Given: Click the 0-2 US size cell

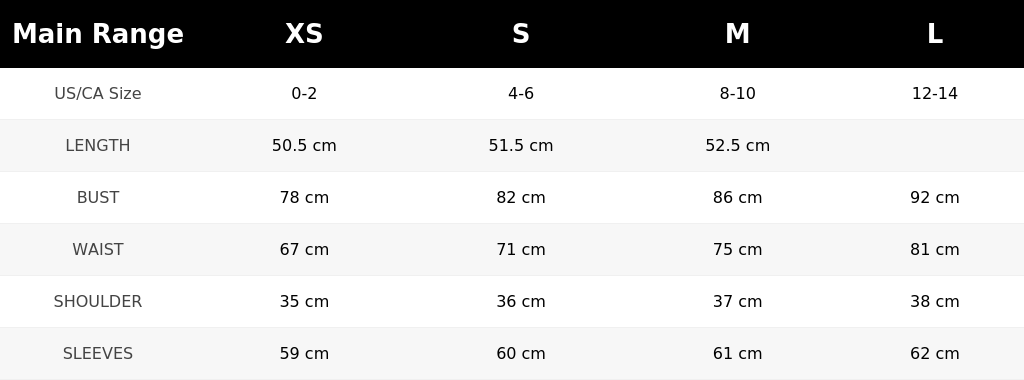Looking at the screenshot, I should point(304,93).
